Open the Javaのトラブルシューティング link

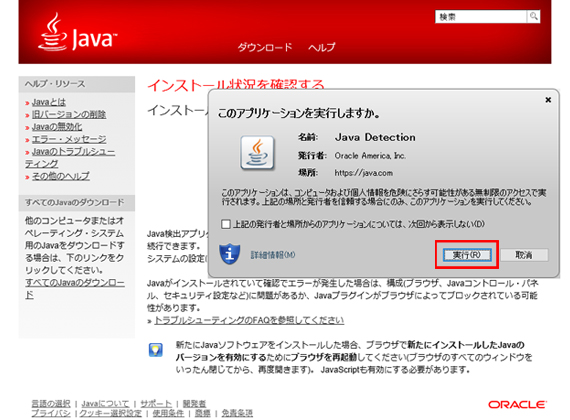pyautogui.click(x=70, y=157)
